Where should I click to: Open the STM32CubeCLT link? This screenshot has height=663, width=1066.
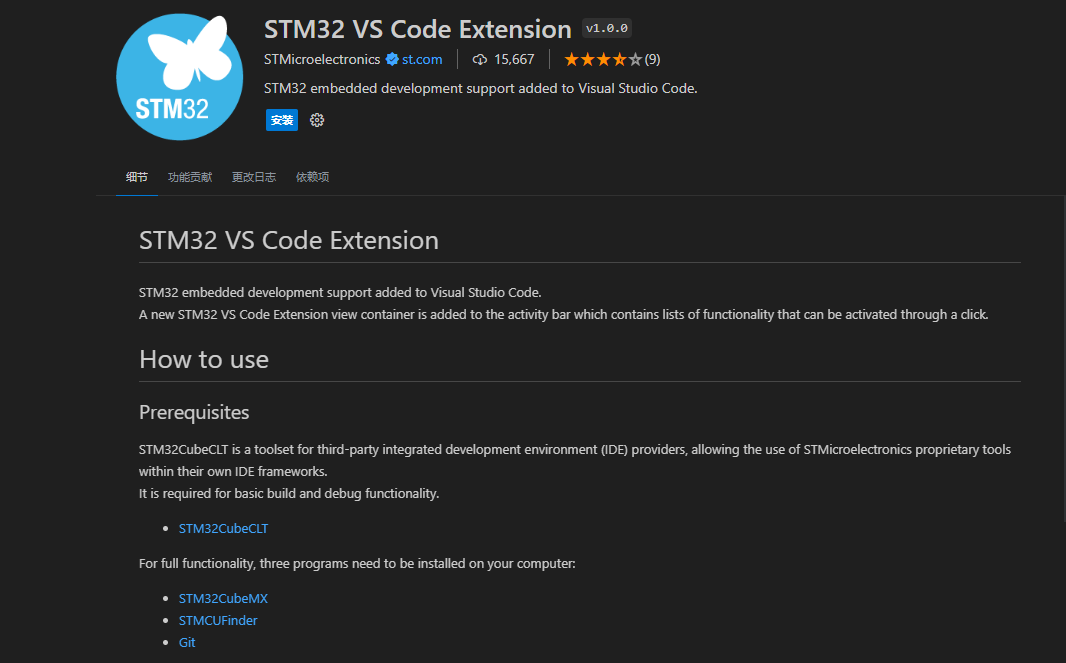(x=223, y=528)
